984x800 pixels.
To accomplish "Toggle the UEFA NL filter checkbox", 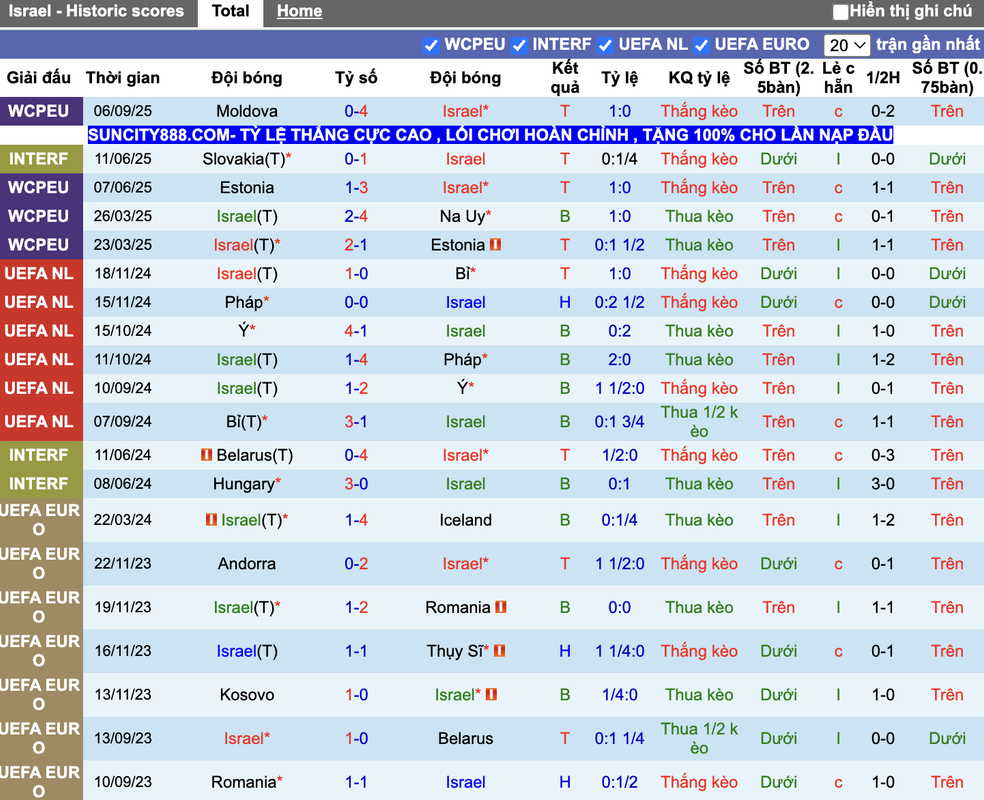I will point(605,45).
